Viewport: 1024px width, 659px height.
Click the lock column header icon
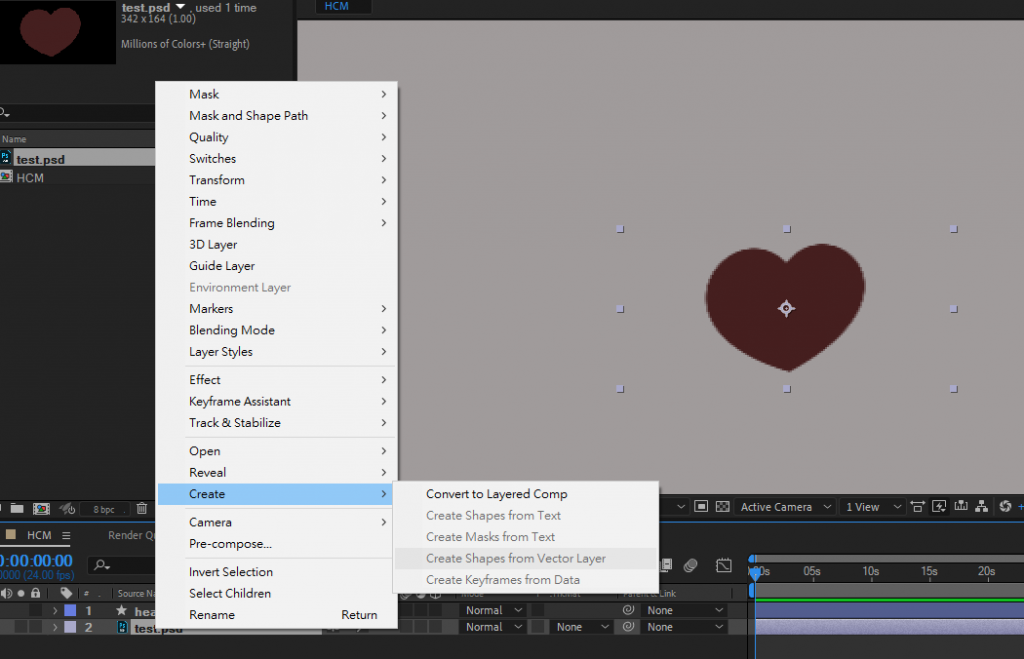coord(35,593)
